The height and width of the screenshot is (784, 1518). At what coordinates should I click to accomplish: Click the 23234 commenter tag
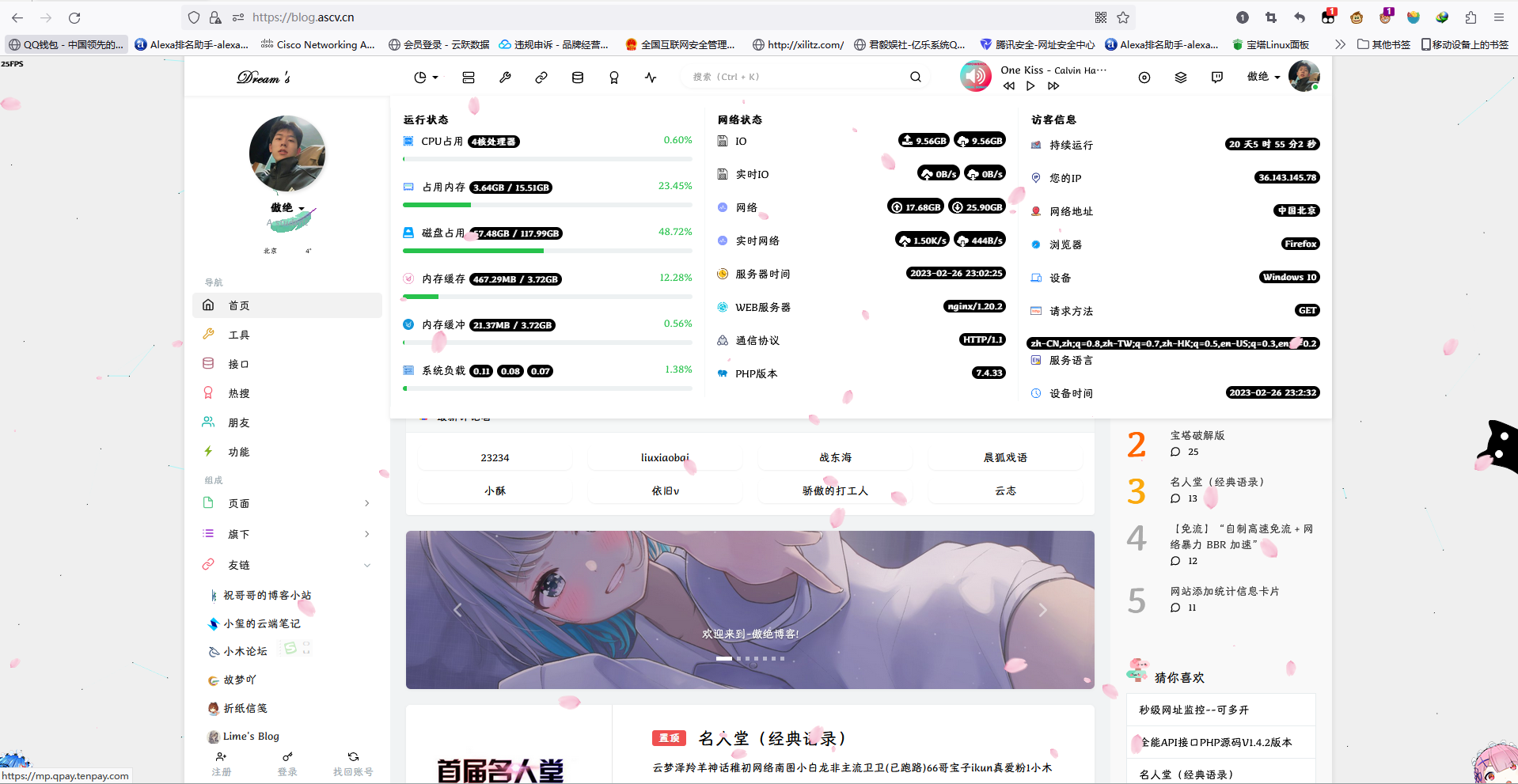click(x=495, y=458)
